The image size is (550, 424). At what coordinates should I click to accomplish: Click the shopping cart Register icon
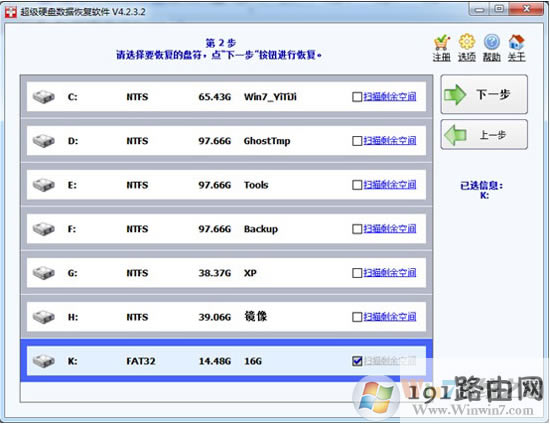click(x=442, y=42)
